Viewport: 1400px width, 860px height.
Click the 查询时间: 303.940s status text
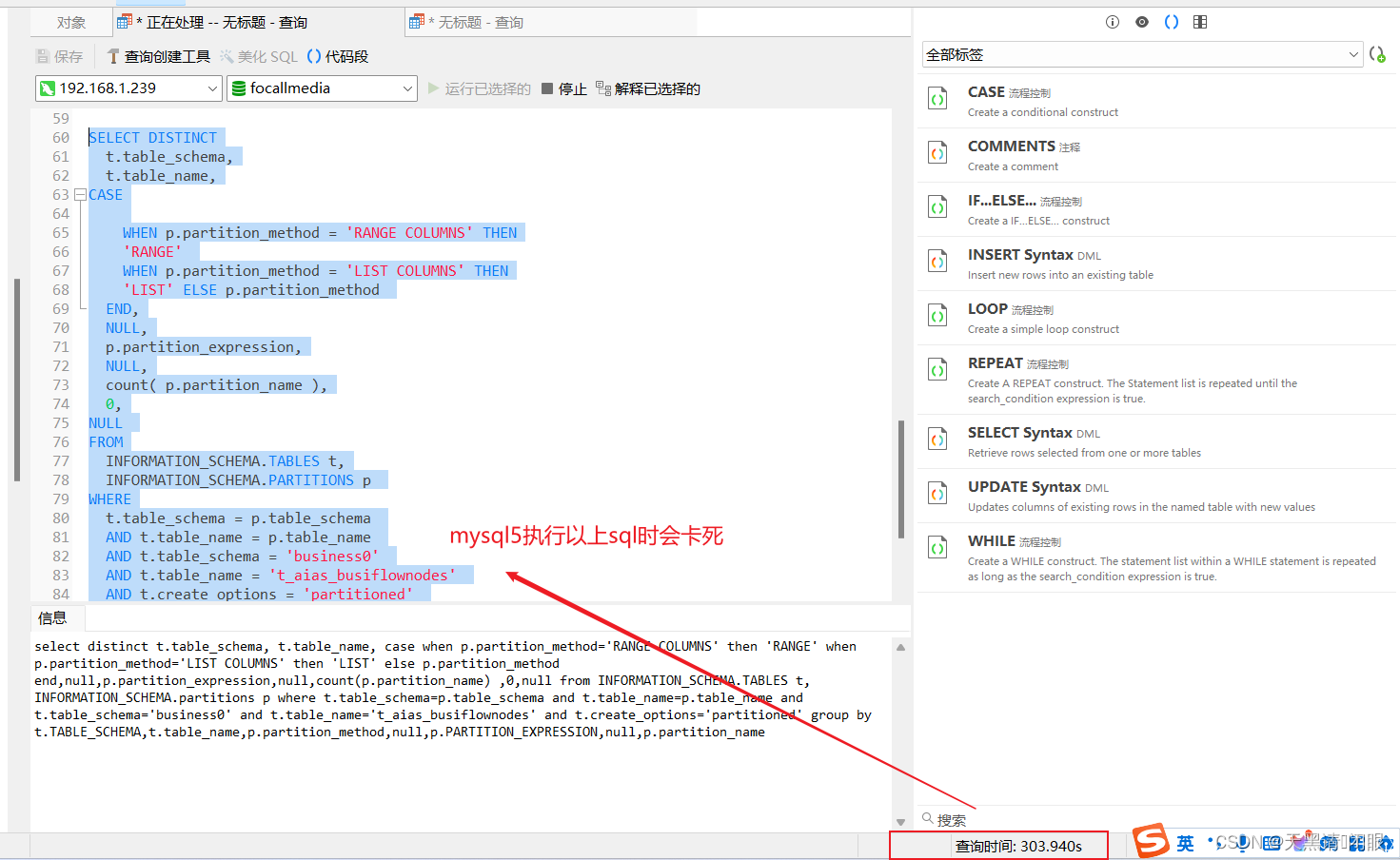(1018, 846)
